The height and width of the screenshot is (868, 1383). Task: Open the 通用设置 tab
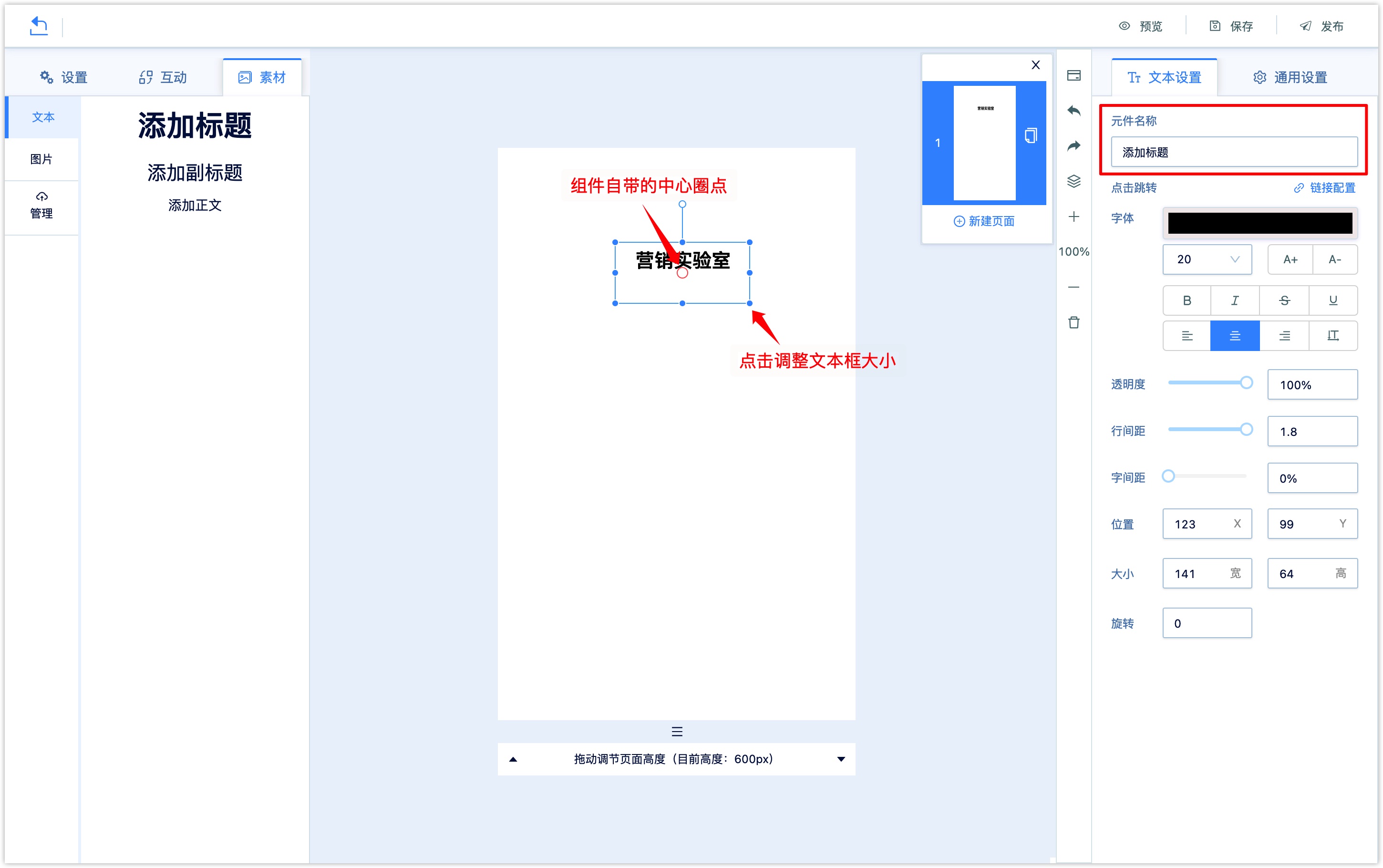coord(1290,77)
